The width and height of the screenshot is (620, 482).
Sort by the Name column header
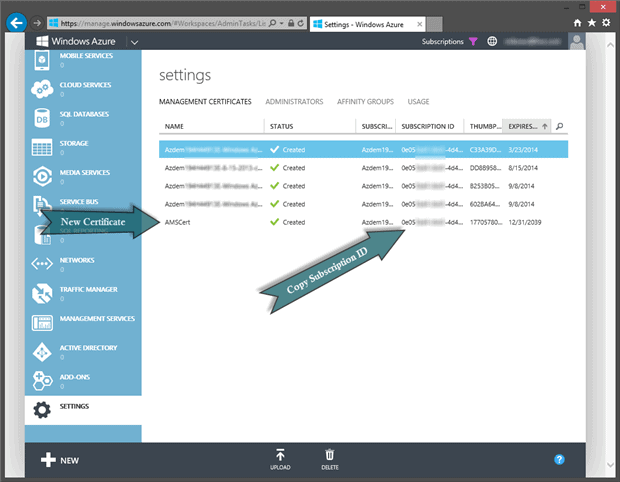pos(211,127)
